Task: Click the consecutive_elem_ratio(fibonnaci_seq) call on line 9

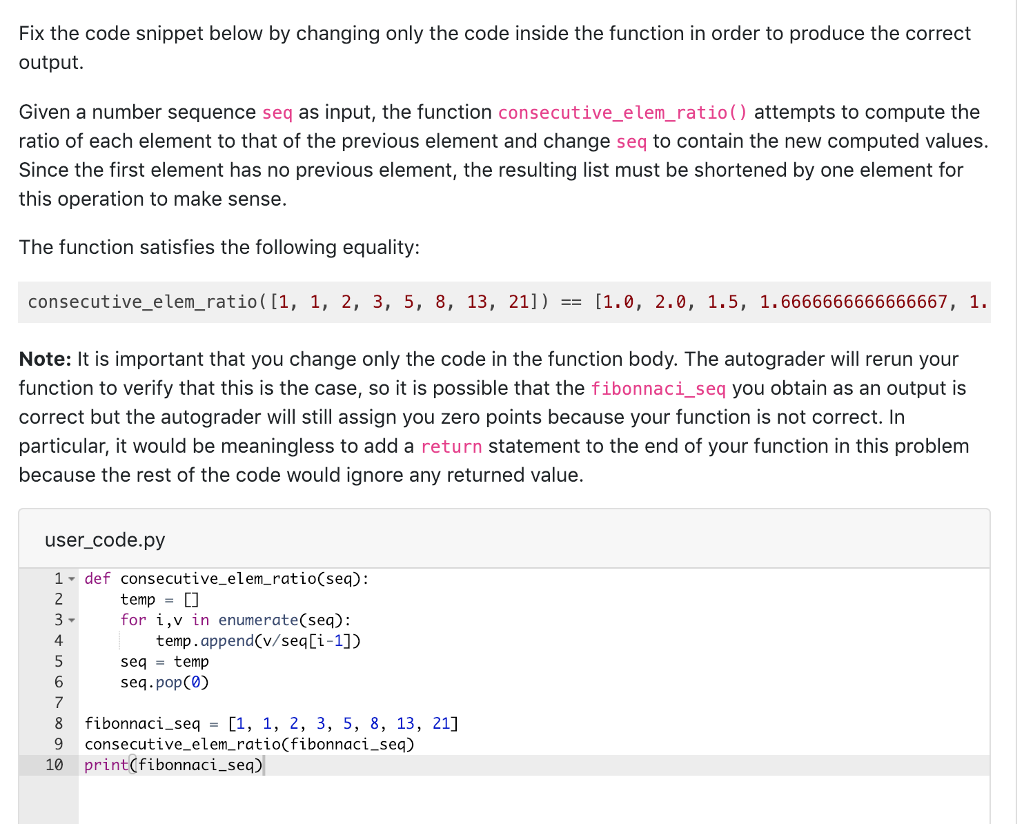Action: (x=250, y=744)
